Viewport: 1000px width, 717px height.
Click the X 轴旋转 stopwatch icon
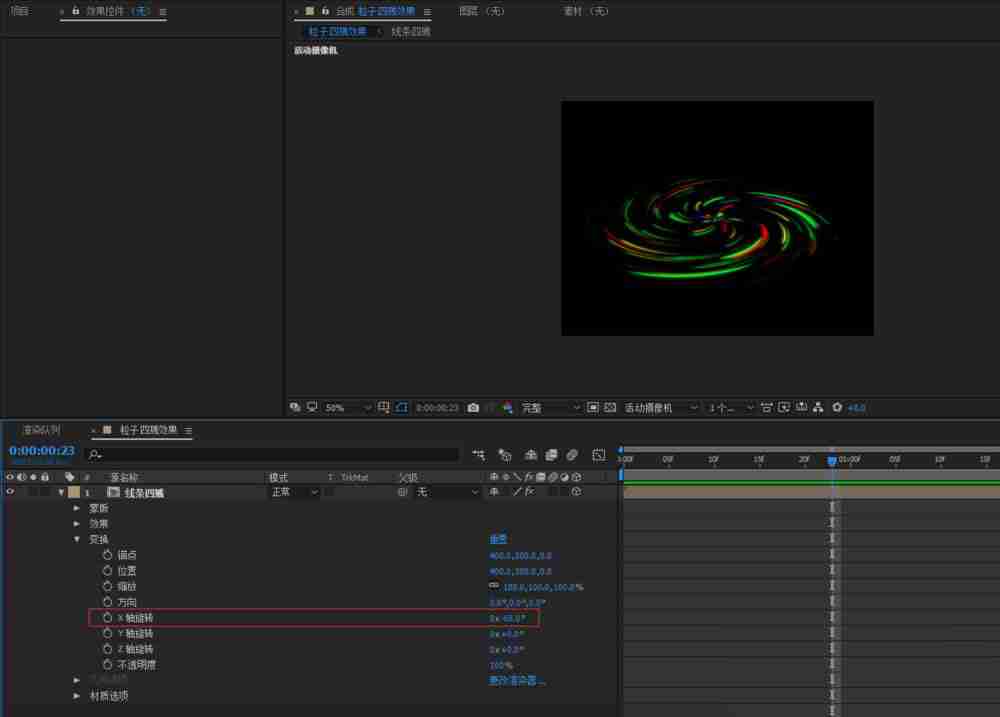tap(108, 618)
